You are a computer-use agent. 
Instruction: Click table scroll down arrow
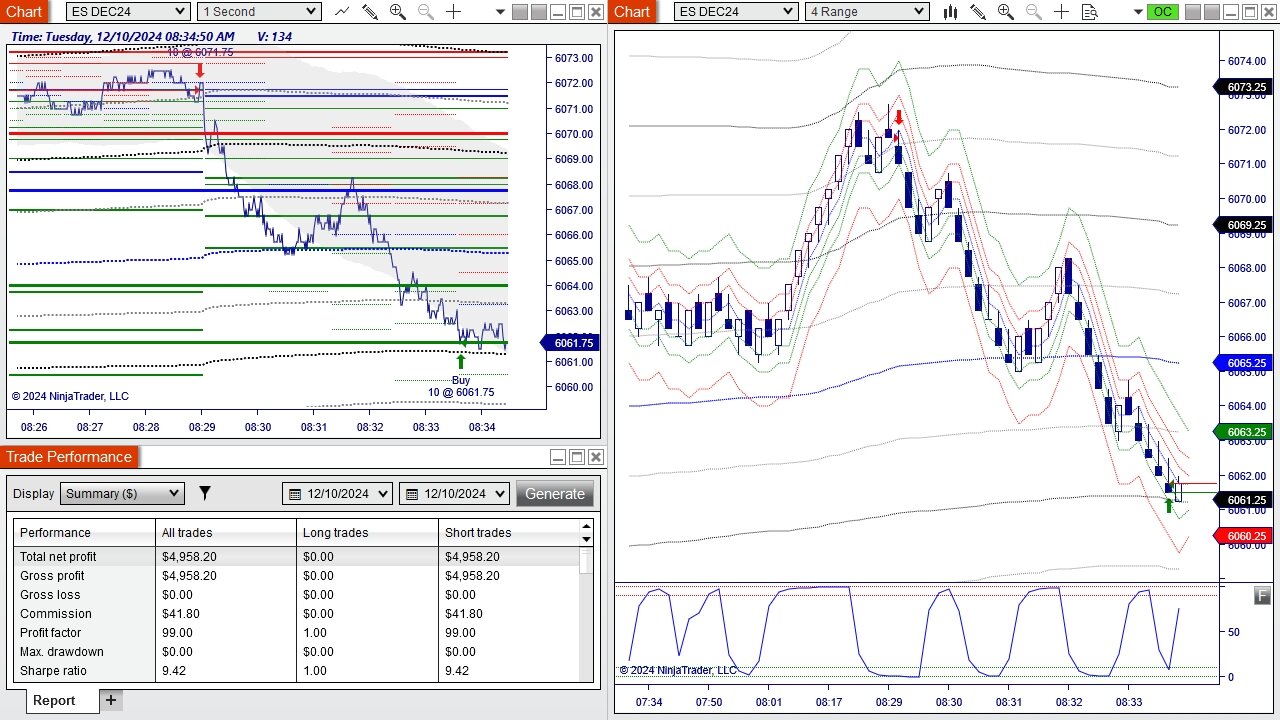pos(586,540)
